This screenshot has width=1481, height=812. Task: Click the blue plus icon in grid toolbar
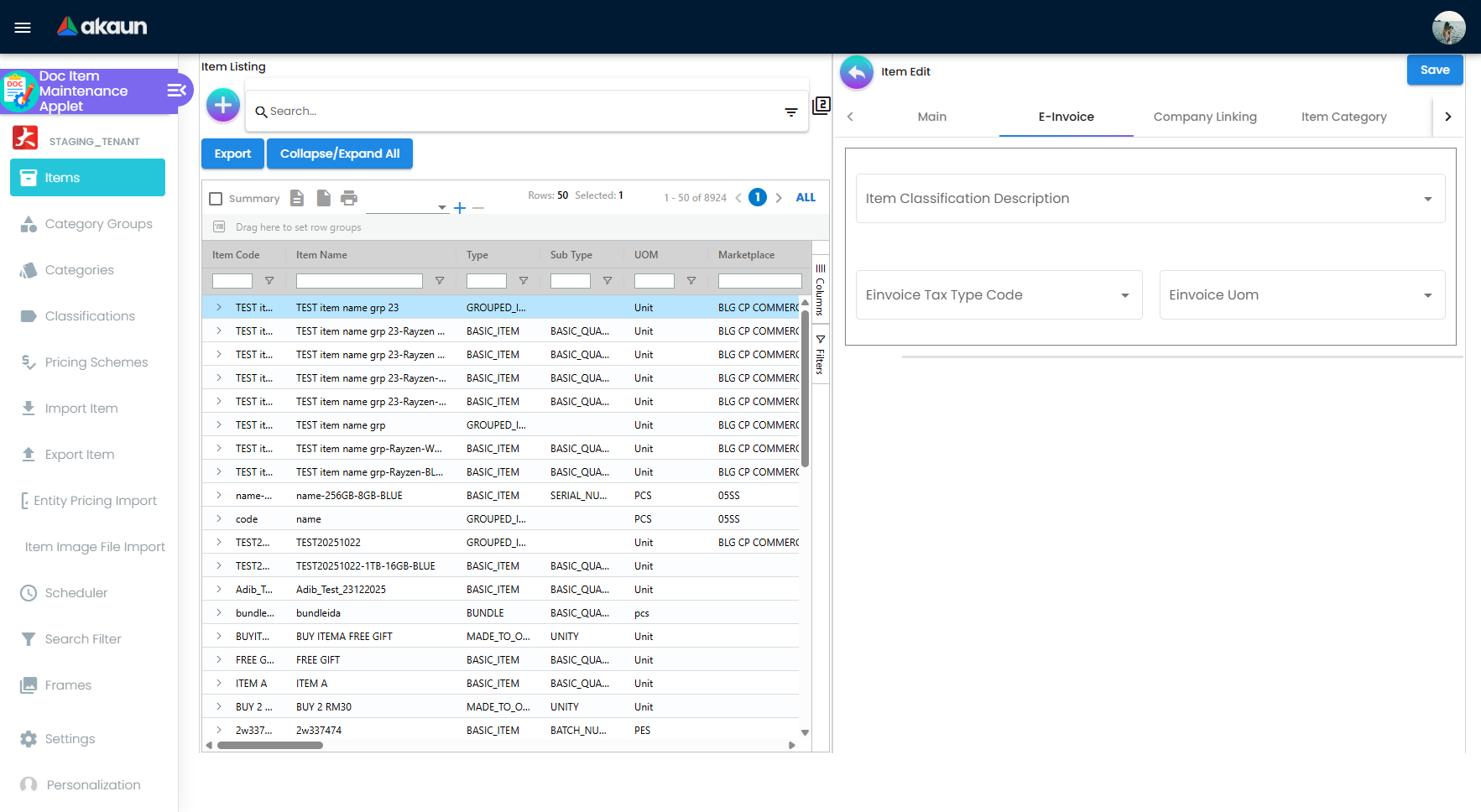(460, 208)
